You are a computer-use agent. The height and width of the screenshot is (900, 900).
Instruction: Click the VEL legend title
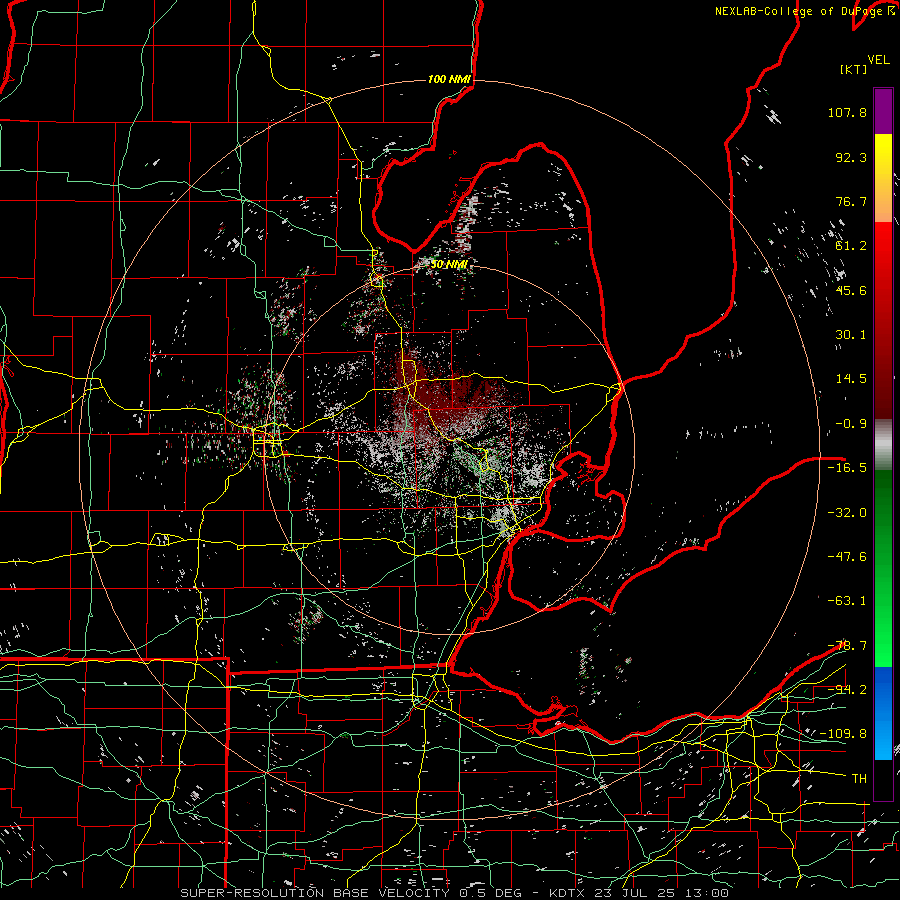878,60
